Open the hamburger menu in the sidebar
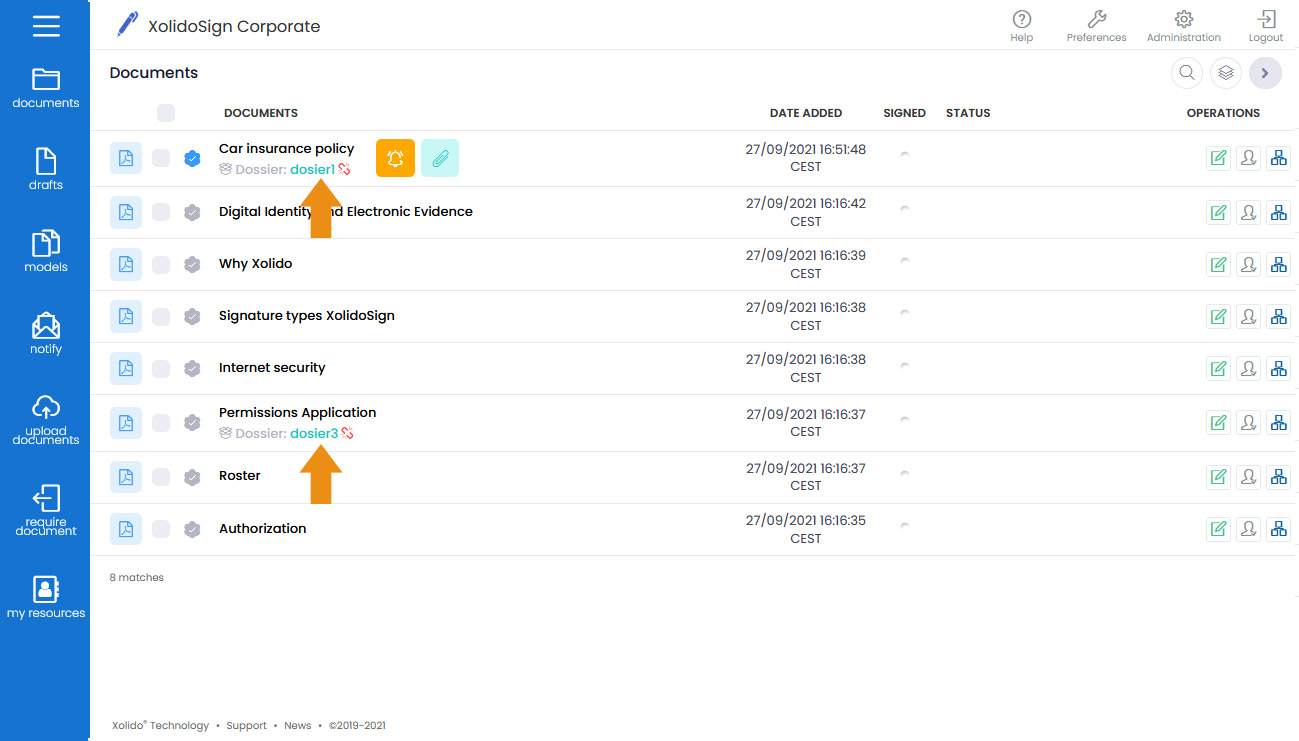Image resolution: width=1299 pixels, height=741 pixels. [46, 26]
